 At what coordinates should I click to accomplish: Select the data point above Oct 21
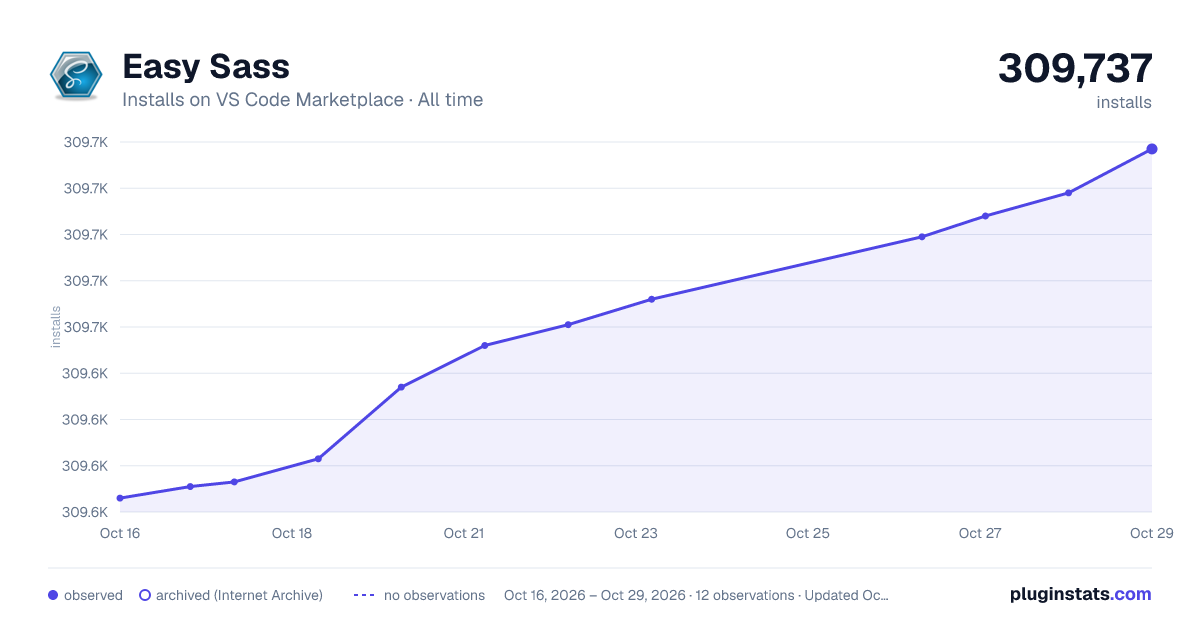coord(484,346)
